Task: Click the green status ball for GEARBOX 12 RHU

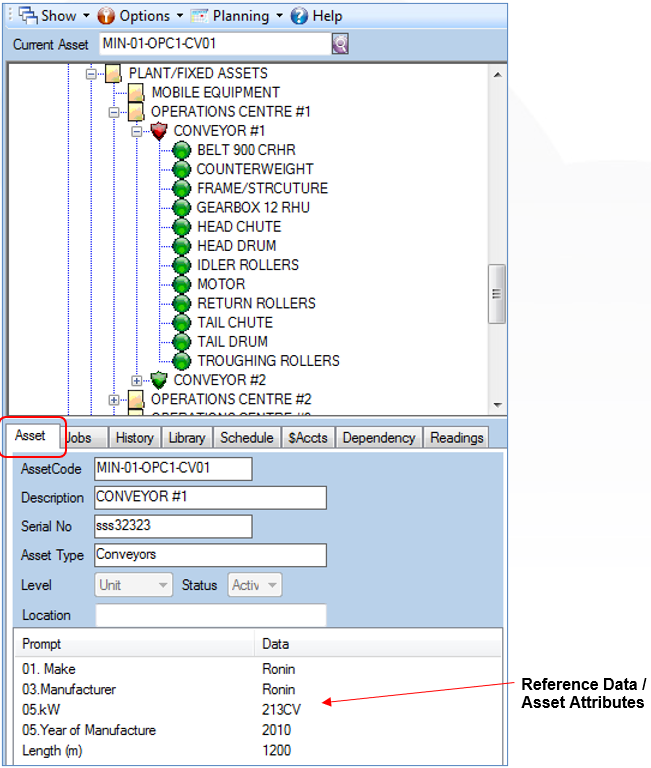Action: [x=182, y=208]
